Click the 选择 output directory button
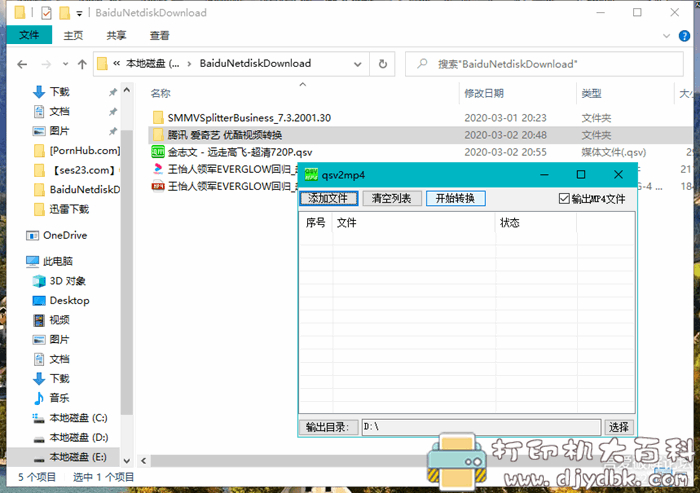This screenshot has width=700, height=493. (619, 427)
